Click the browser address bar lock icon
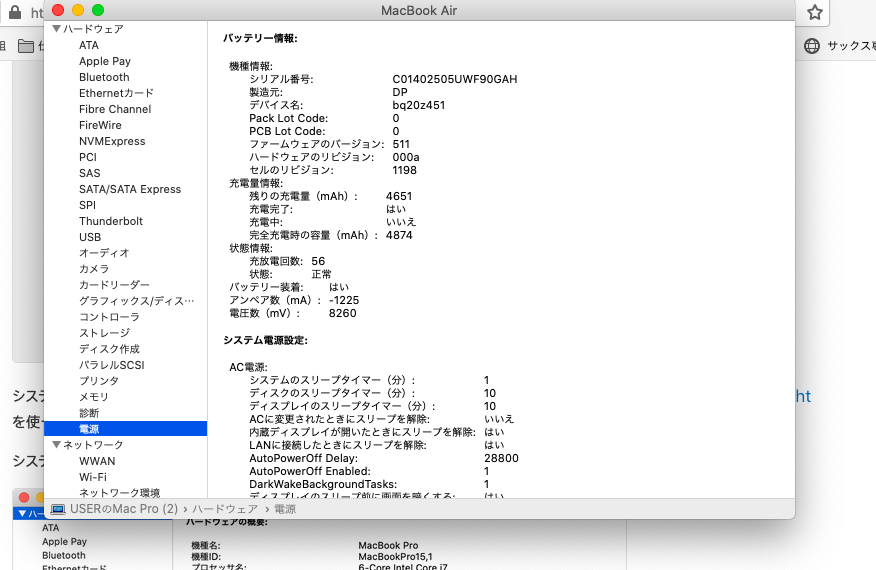The height and width of the screenshot is (570, 876). (x=15, y=12)
